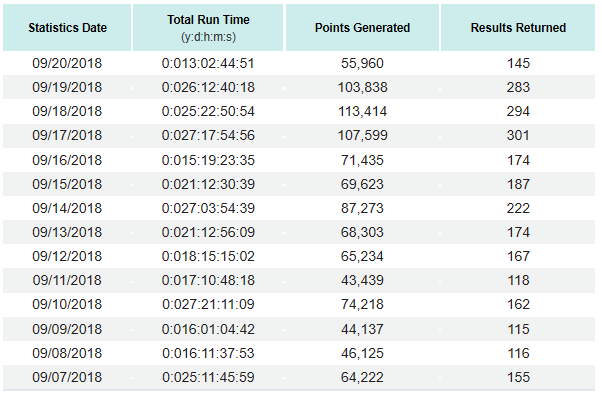This screenshot has height=395, width=602.
Task: Click points value 64,222
Action: point(362,377)
